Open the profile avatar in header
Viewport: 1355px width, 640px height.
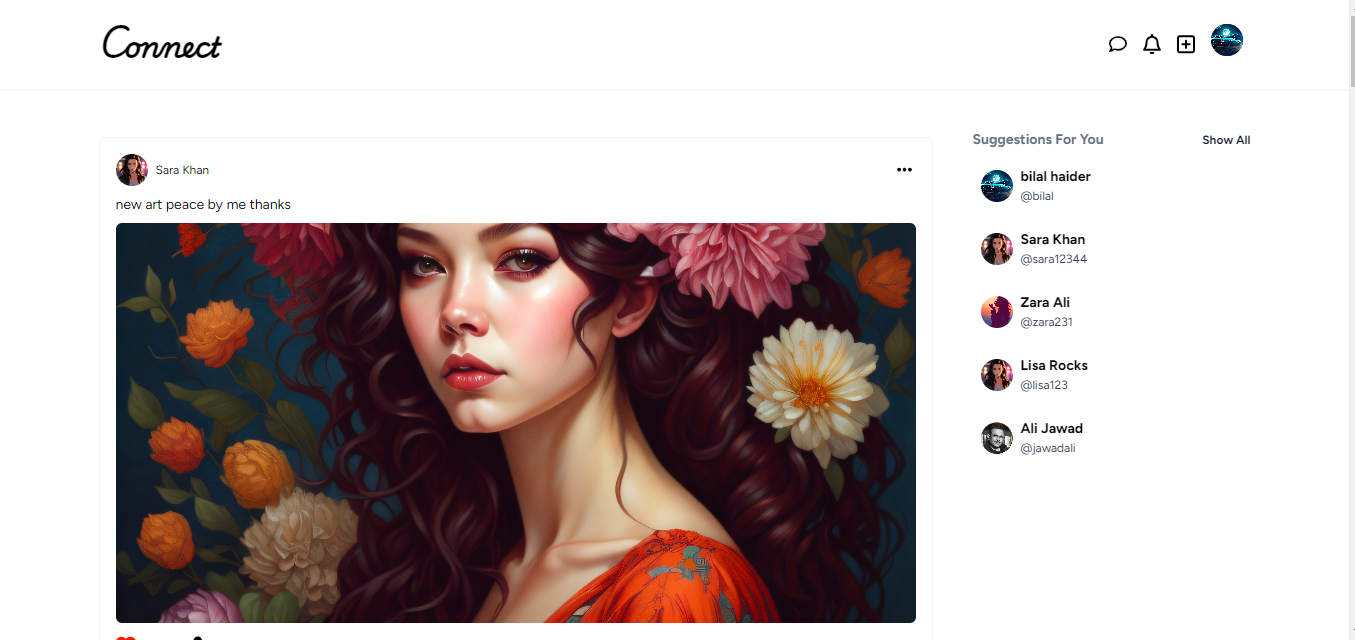click(1227, 41)
